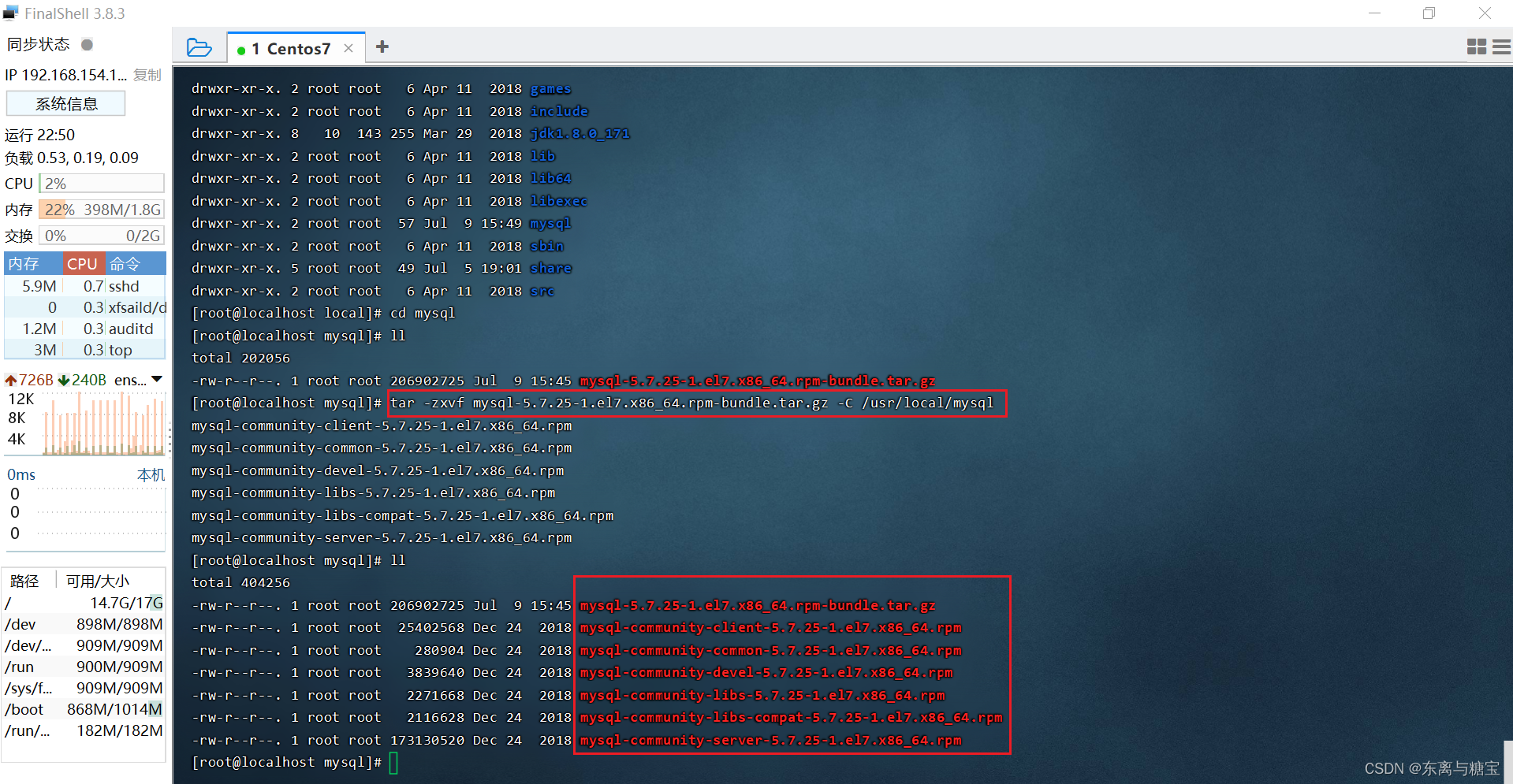The height and width of the screenshot is (784, 1513).
Task: Sort processes by CPU column
Action: 83,263
